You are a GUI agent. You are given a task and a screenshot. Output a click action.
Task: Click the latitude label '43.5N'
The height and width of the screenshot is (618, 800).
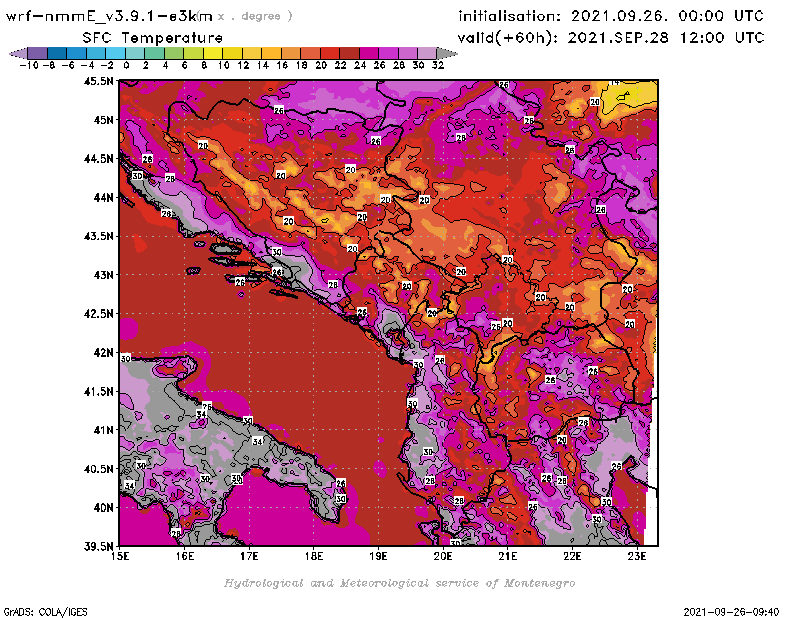point(98,236)
